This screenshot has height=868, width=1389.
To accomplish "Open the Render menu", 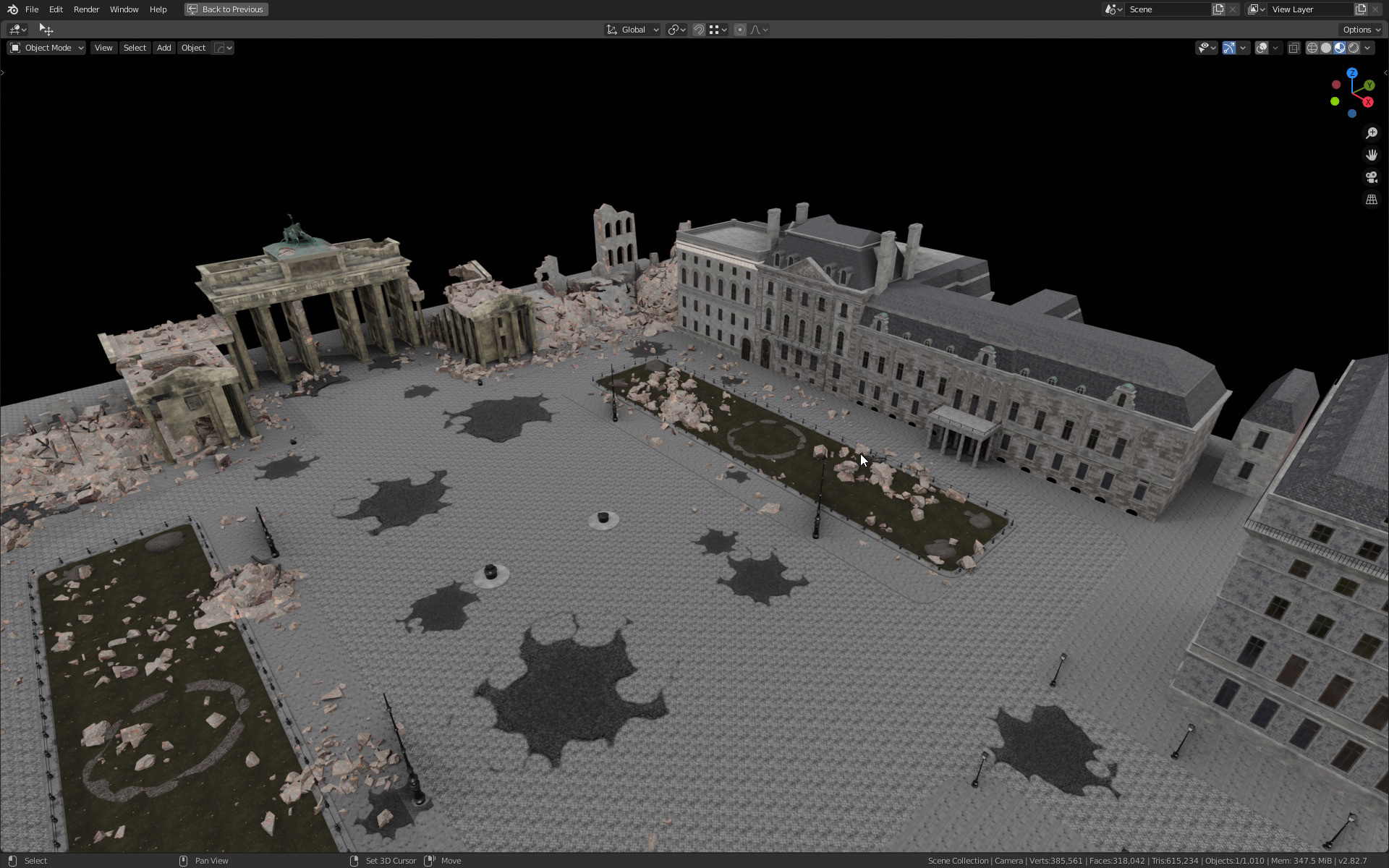I will [x=86, y=9].
